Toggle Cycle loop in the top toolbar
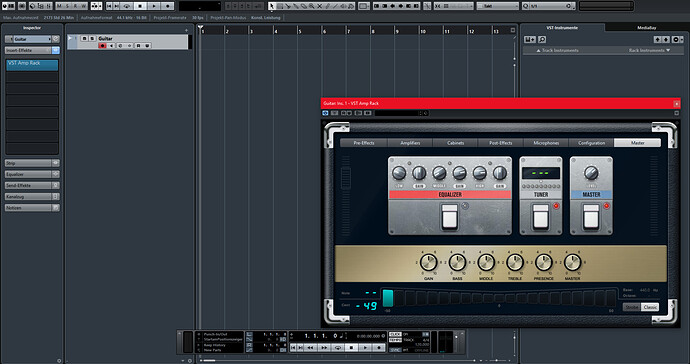 127,6
